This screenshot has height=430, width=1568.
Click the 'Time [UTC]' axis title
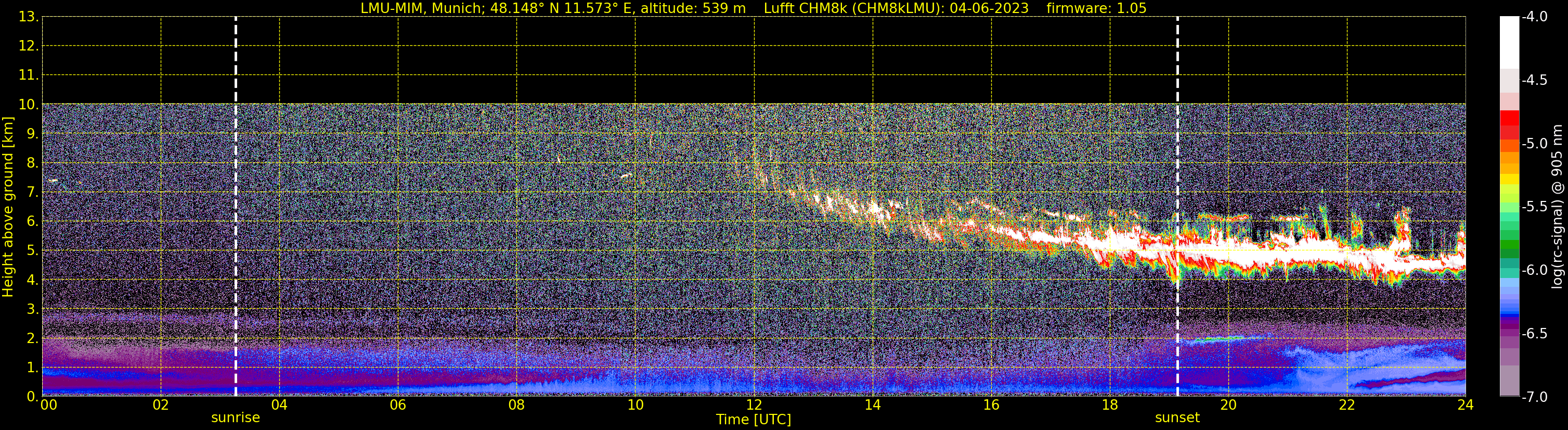pyautogui.click(x=754, y=420)
